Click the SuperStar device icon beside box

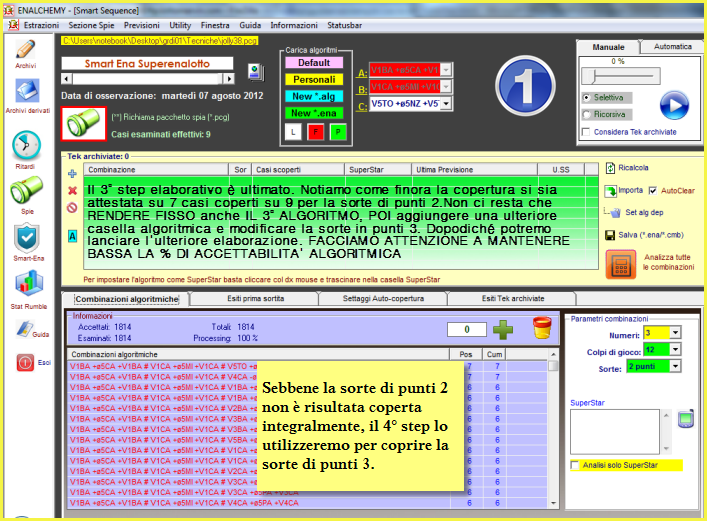point(686,419)
